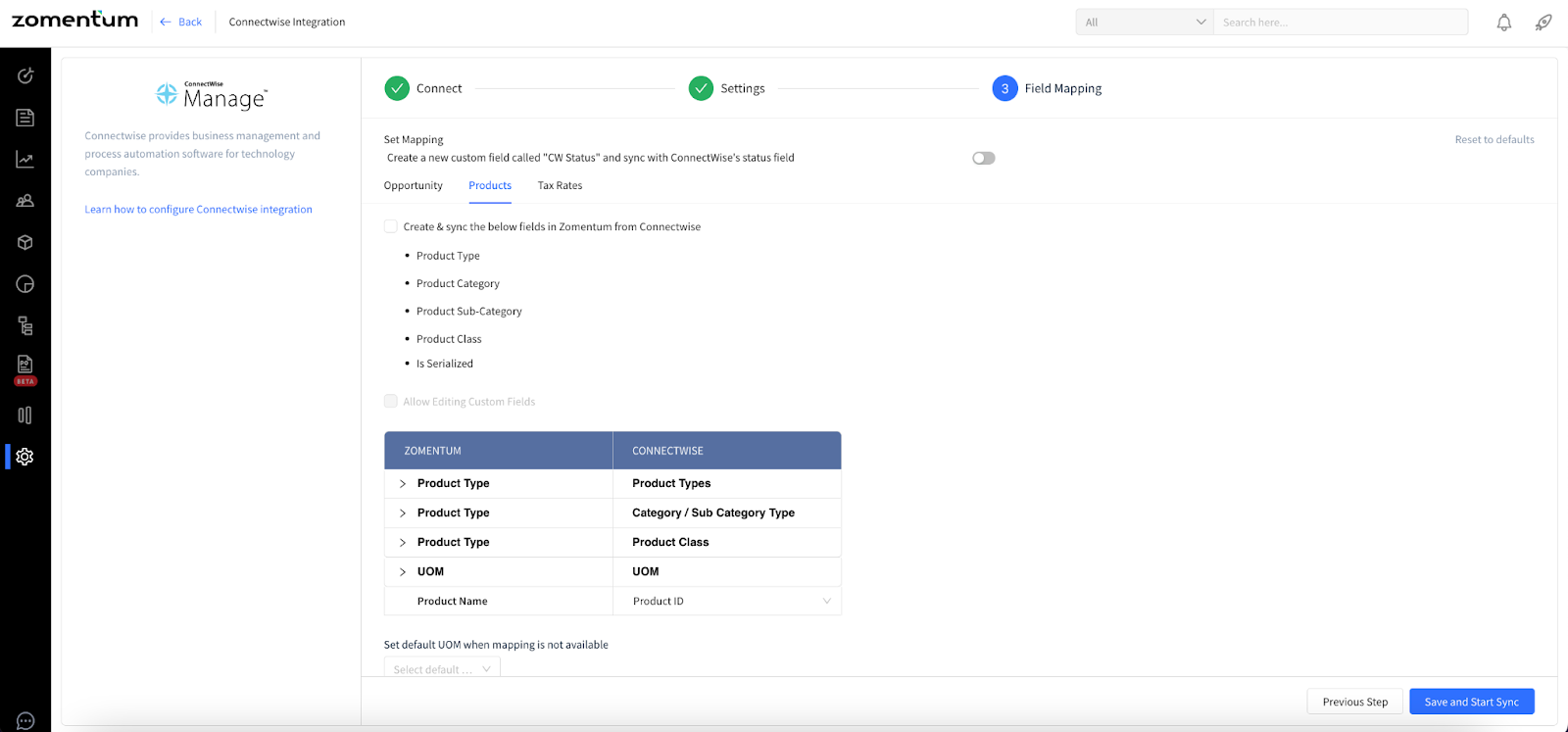Open the hierarchy tree icon in sidebar
1568x732 pixels.
25,326
